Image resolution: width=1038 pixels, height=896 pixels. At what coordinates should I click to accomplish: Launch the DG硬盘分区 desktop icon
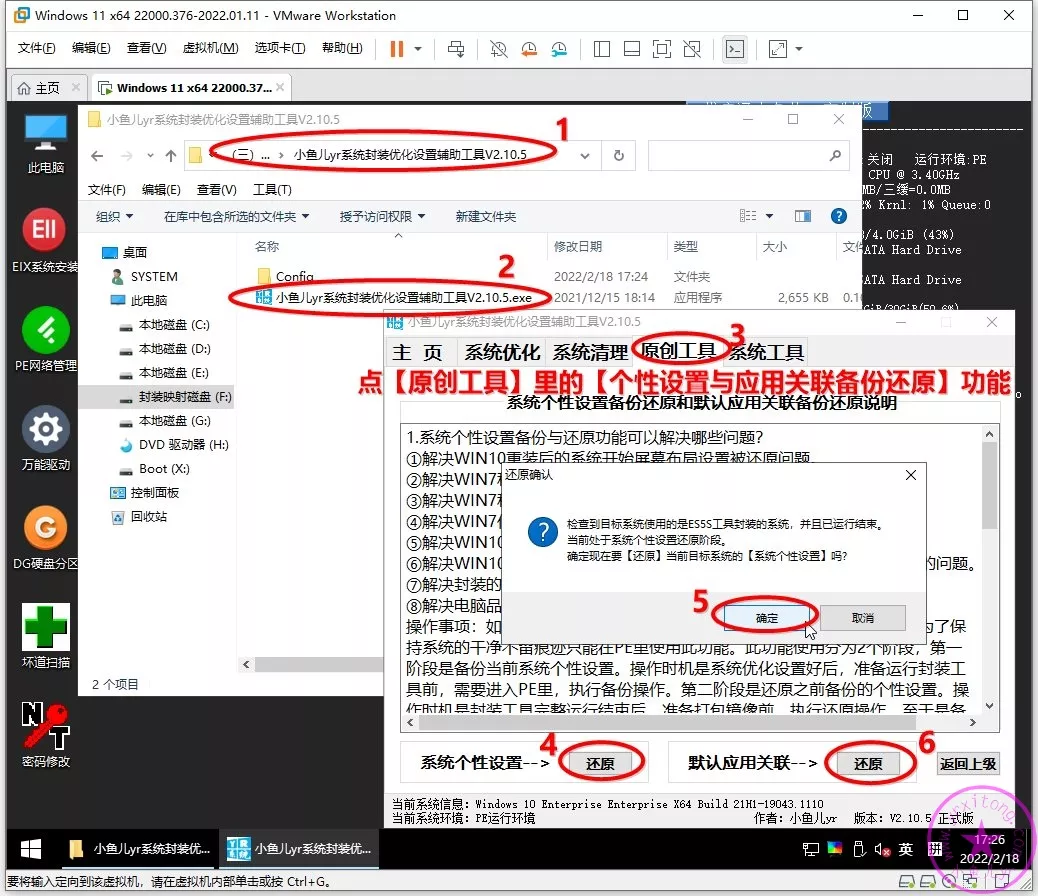coord(45,529)
